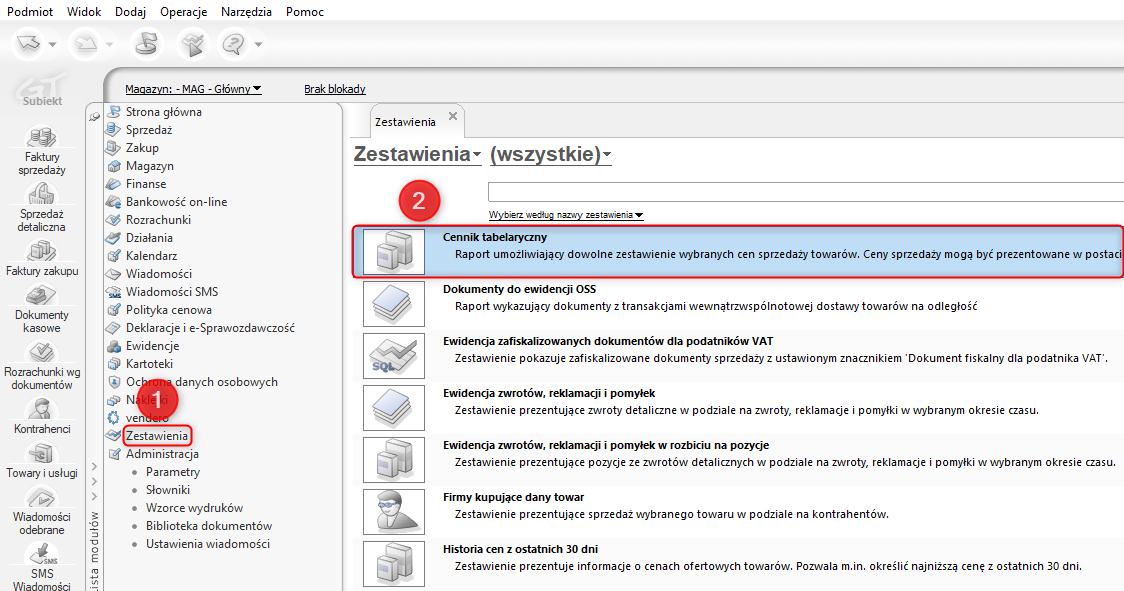Open the back button dropdown arrow

52,44
